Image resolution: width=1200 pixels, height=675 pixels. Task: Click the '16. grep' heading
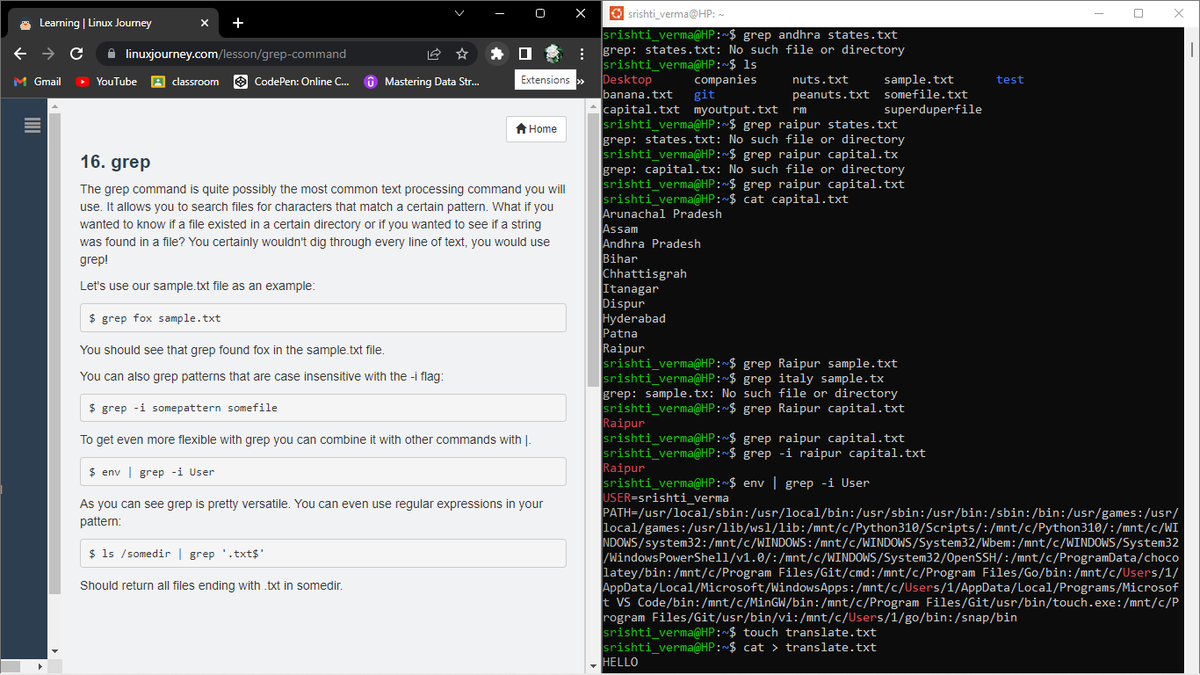115,162
